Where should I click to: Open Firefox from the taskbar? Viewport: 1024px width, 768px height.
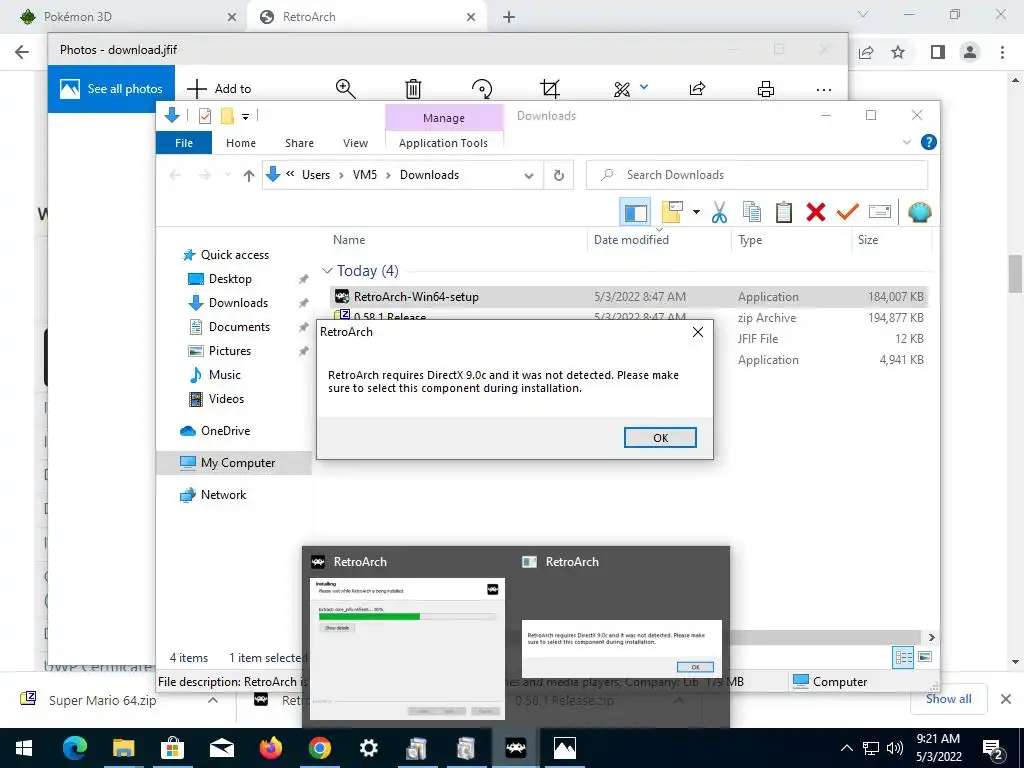click(270, 748)
